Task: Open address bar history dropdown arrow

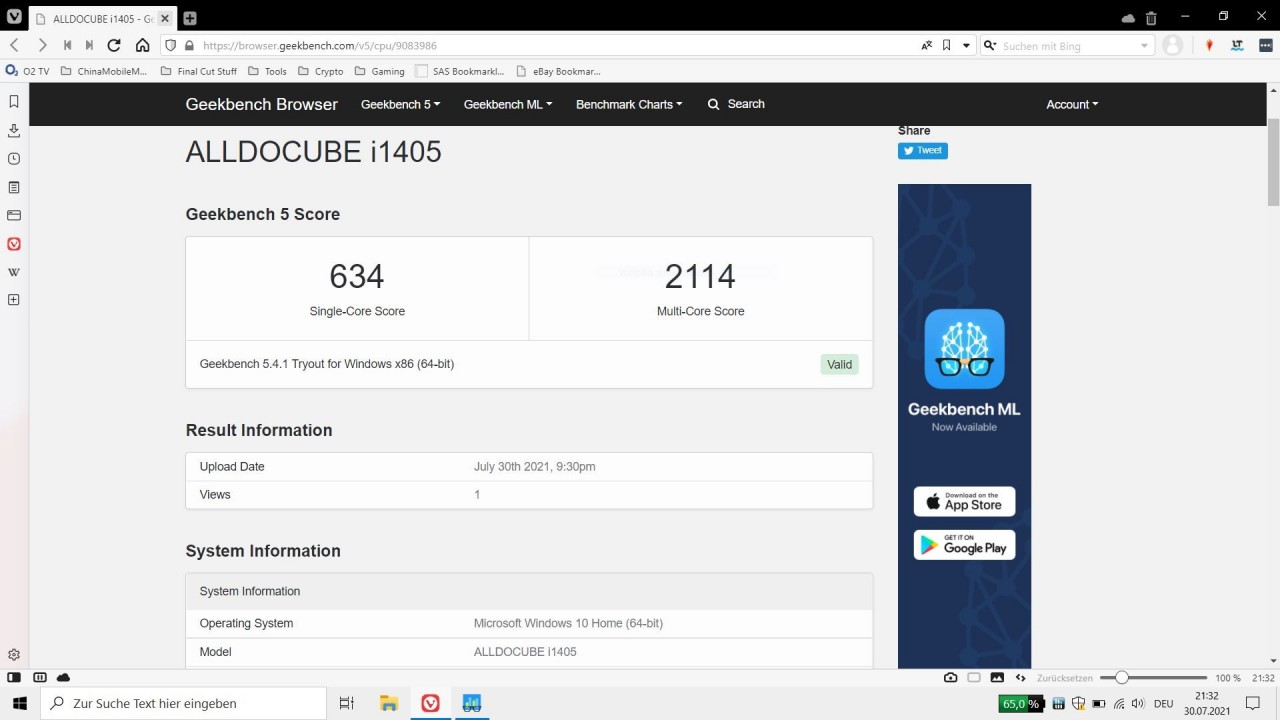Action: pos(966,45)
